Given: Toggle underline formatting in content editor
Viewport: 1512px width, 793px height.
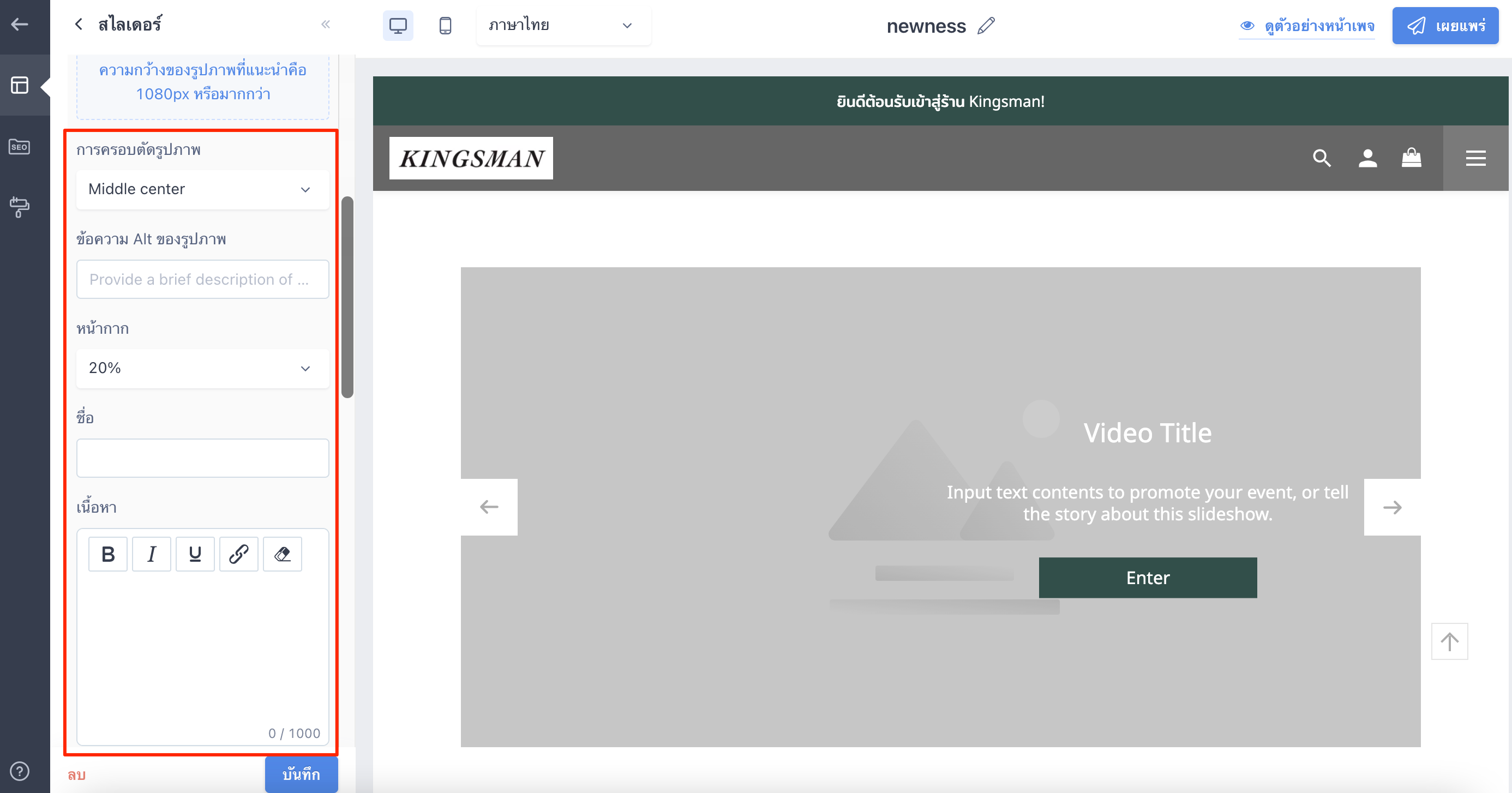Looking at the screenshot, I should (x=195, y=554).
